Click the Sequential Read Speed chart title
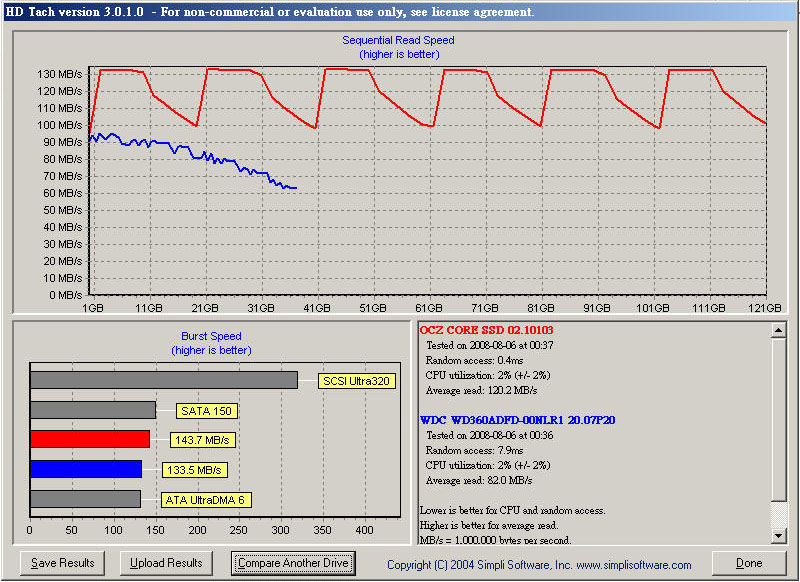The image size is (800, 582). (x=398, y=41)
